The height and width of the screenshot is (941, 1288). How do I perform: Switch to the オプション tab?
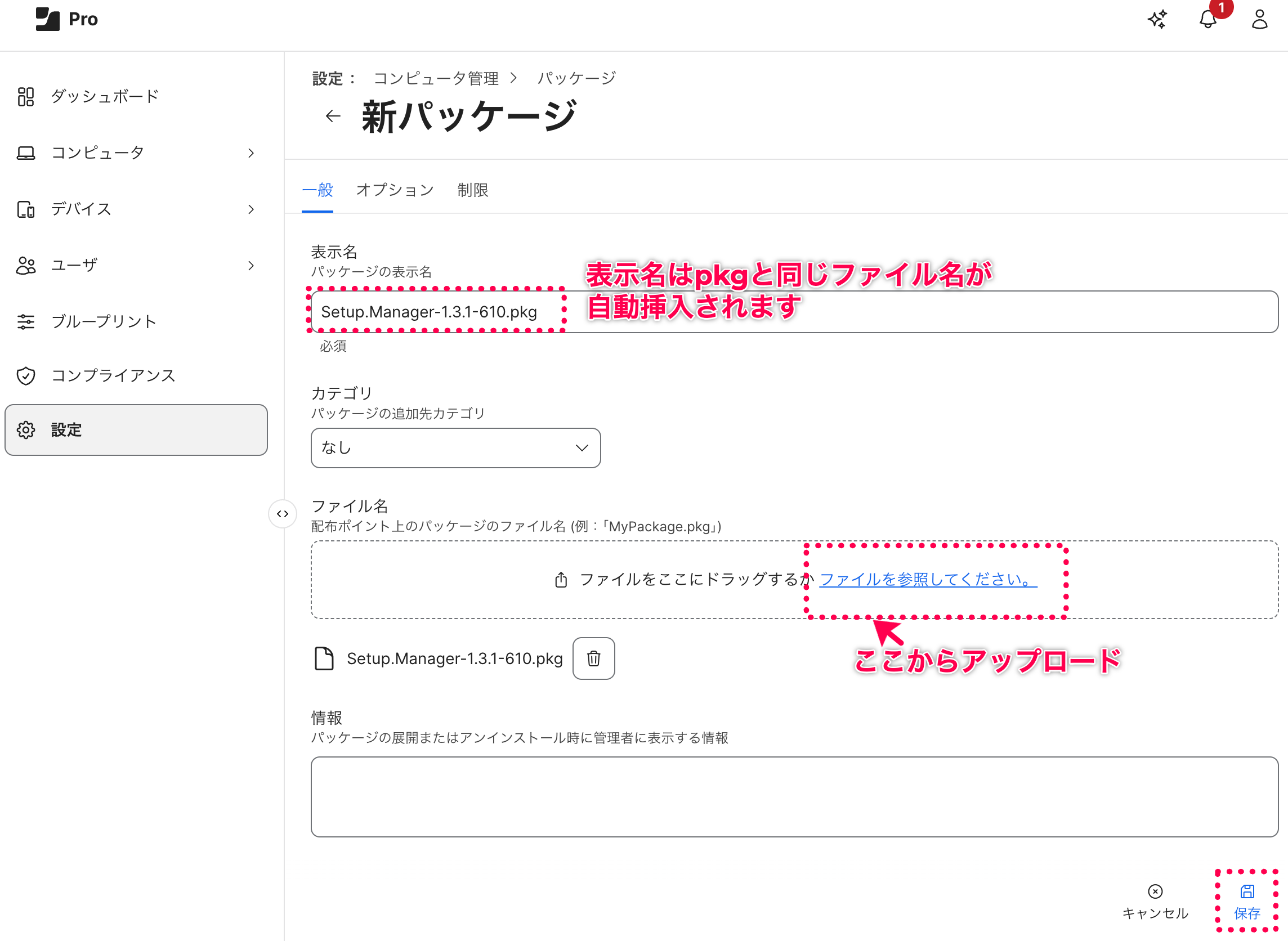(395, 190)
